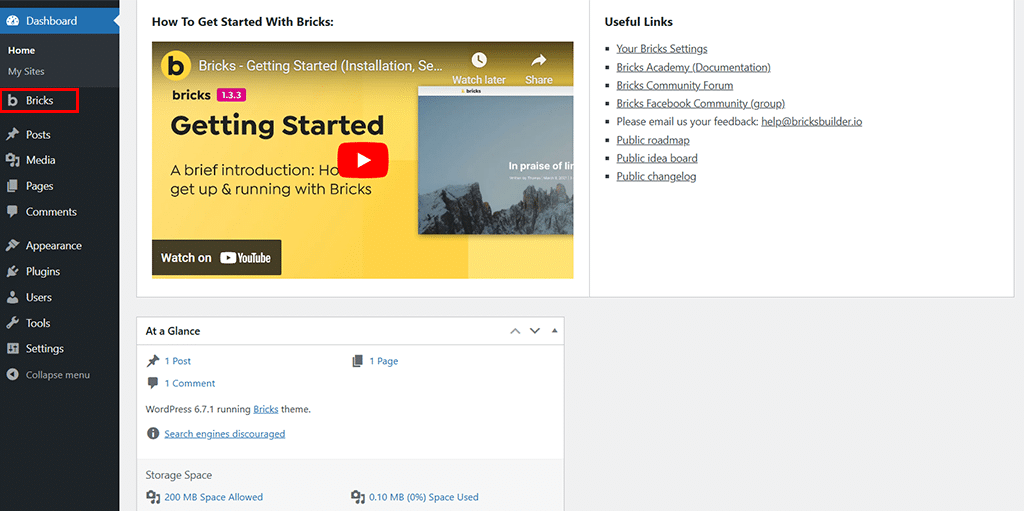Click the pages icon beside 1 Page

[357, 361]
